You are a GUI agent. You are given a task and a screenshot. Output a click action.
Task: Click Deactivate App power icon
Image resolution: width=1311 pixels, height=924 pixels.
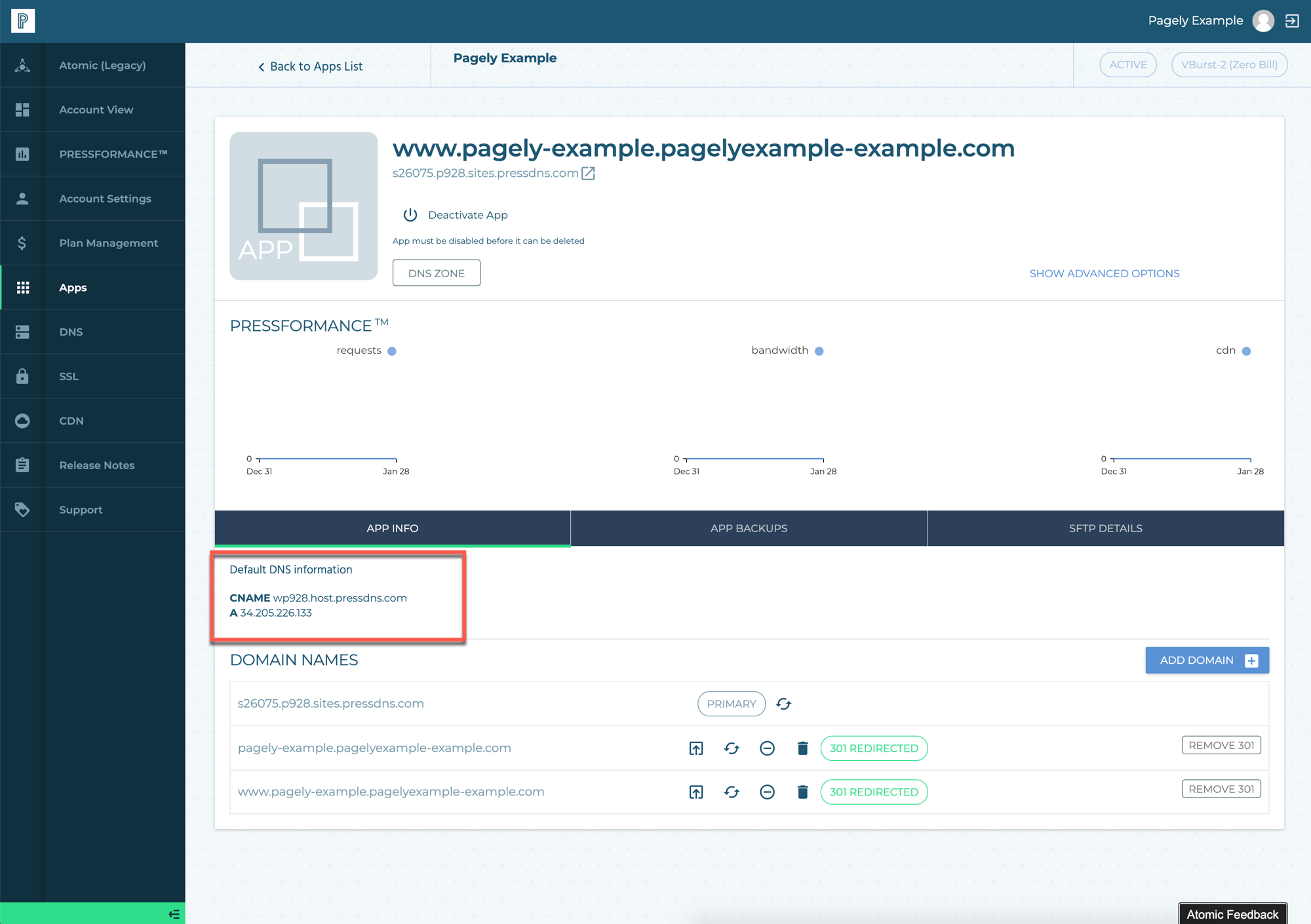click(x=410, y=215)
